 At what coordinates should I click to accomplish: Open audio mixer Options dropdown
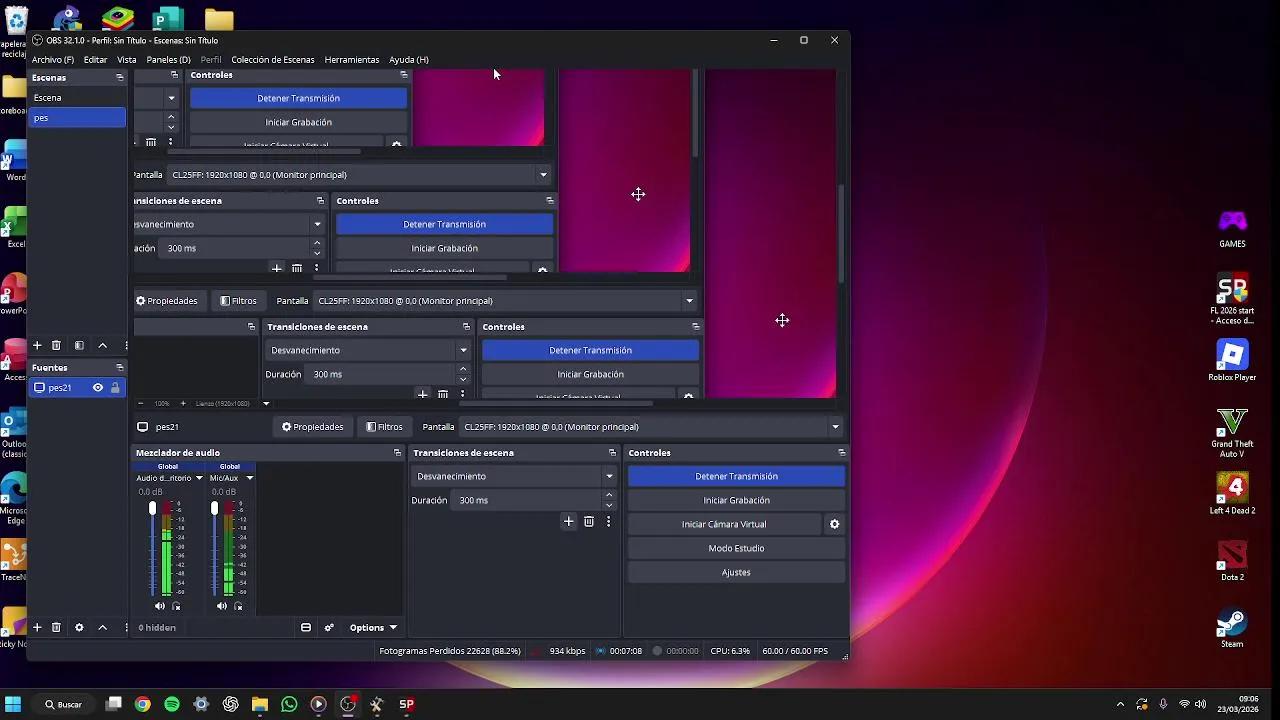tap(373, 627)
